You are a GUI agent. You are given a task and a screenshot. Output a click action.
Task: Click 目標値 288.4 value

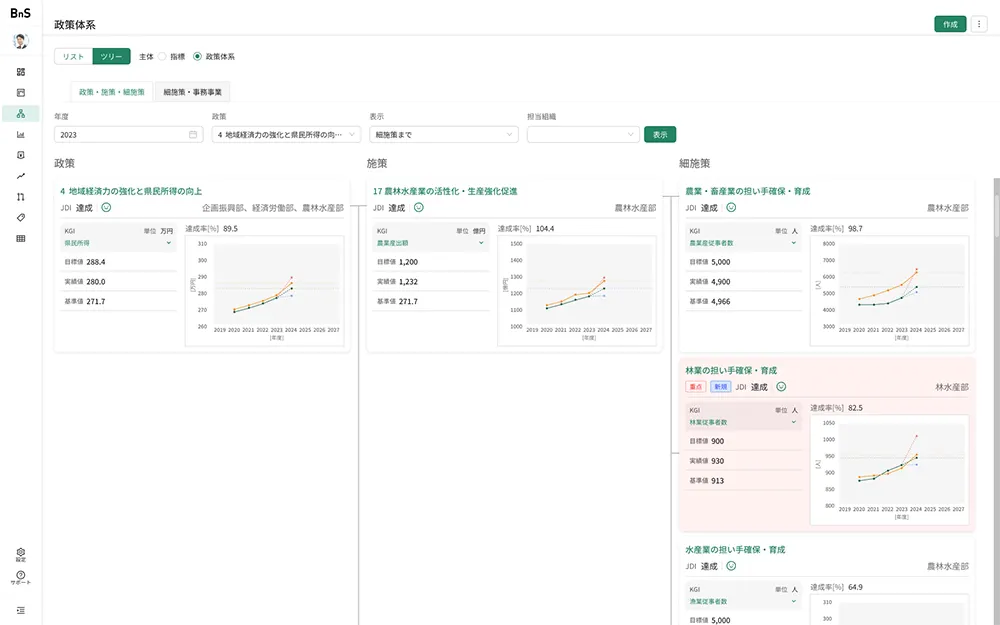pos(96,262)
